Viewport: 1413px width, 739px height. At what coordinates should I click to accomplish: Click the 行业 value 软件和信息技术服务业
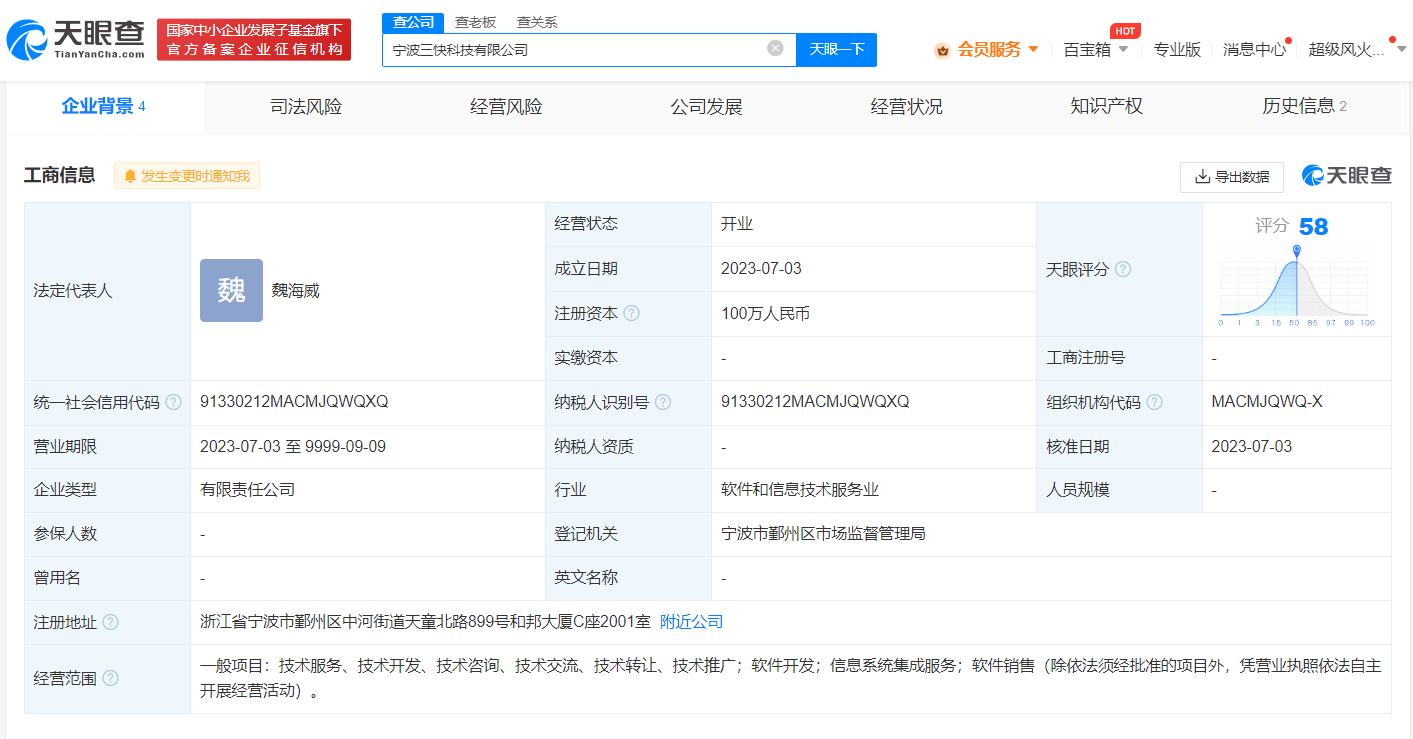(800, 490)
